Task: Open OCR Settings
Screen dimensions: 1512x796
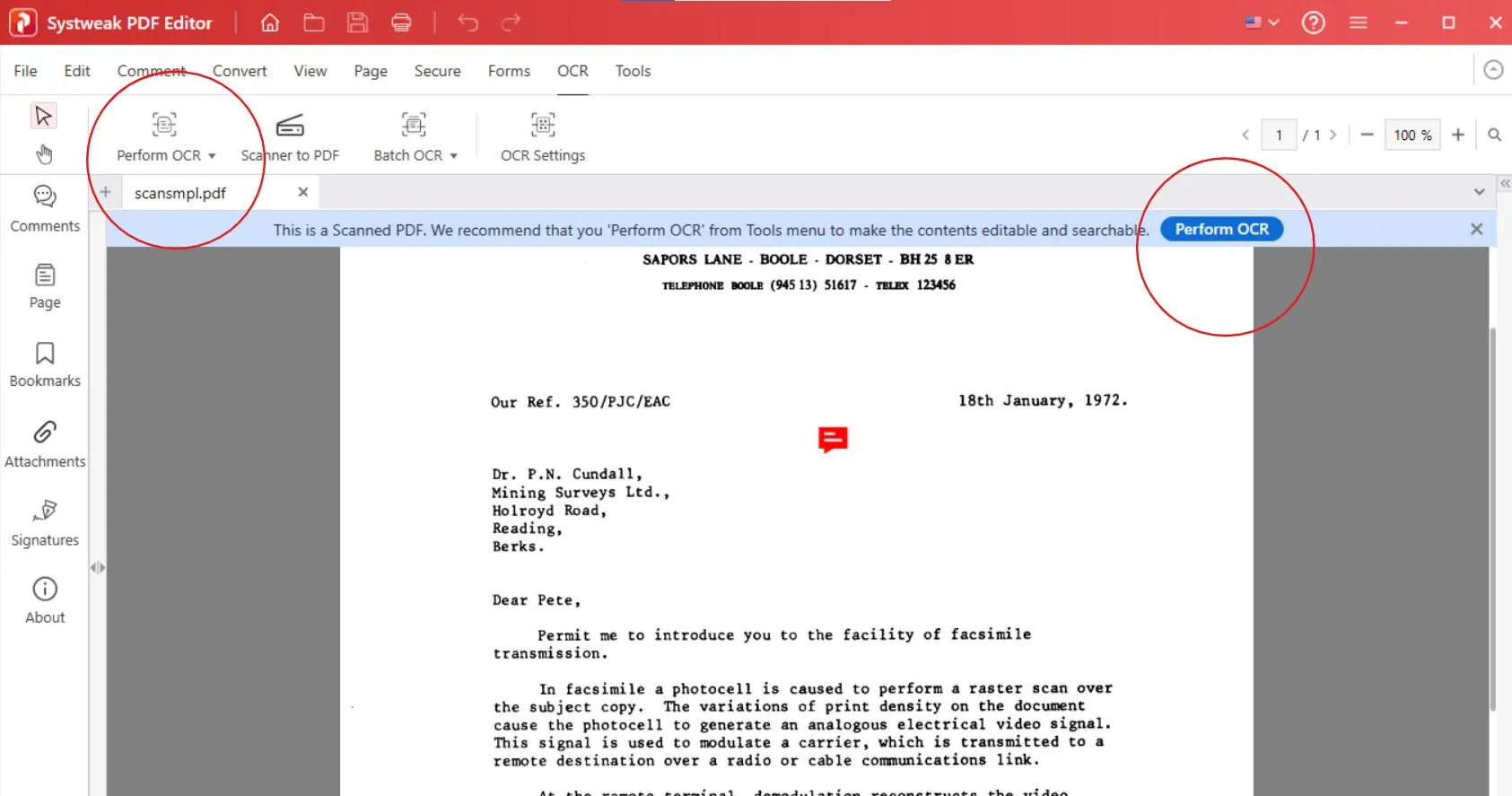Action: tap(542, 136)
